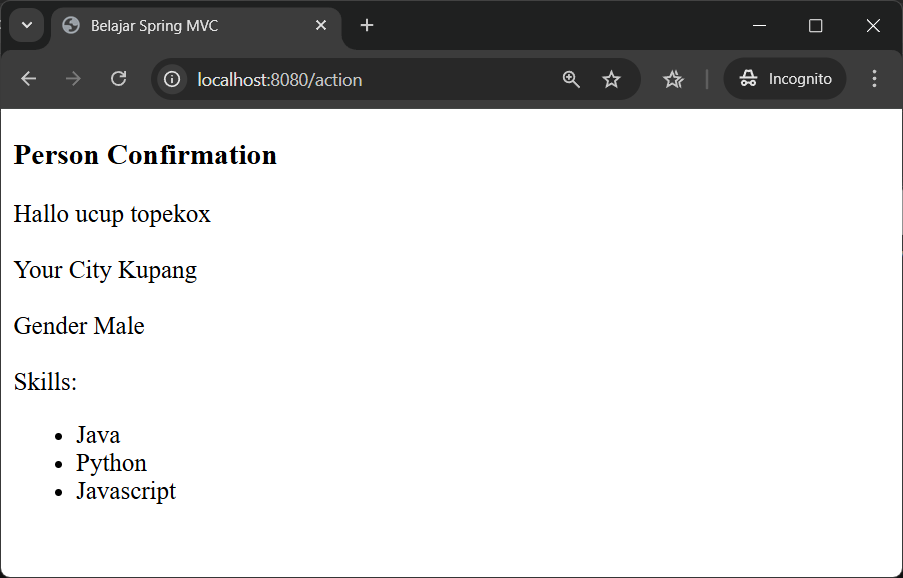Click the Gender Male text line
Viewport: 903px width, 578px height.
pyautogui.click(x=78, y=326)
